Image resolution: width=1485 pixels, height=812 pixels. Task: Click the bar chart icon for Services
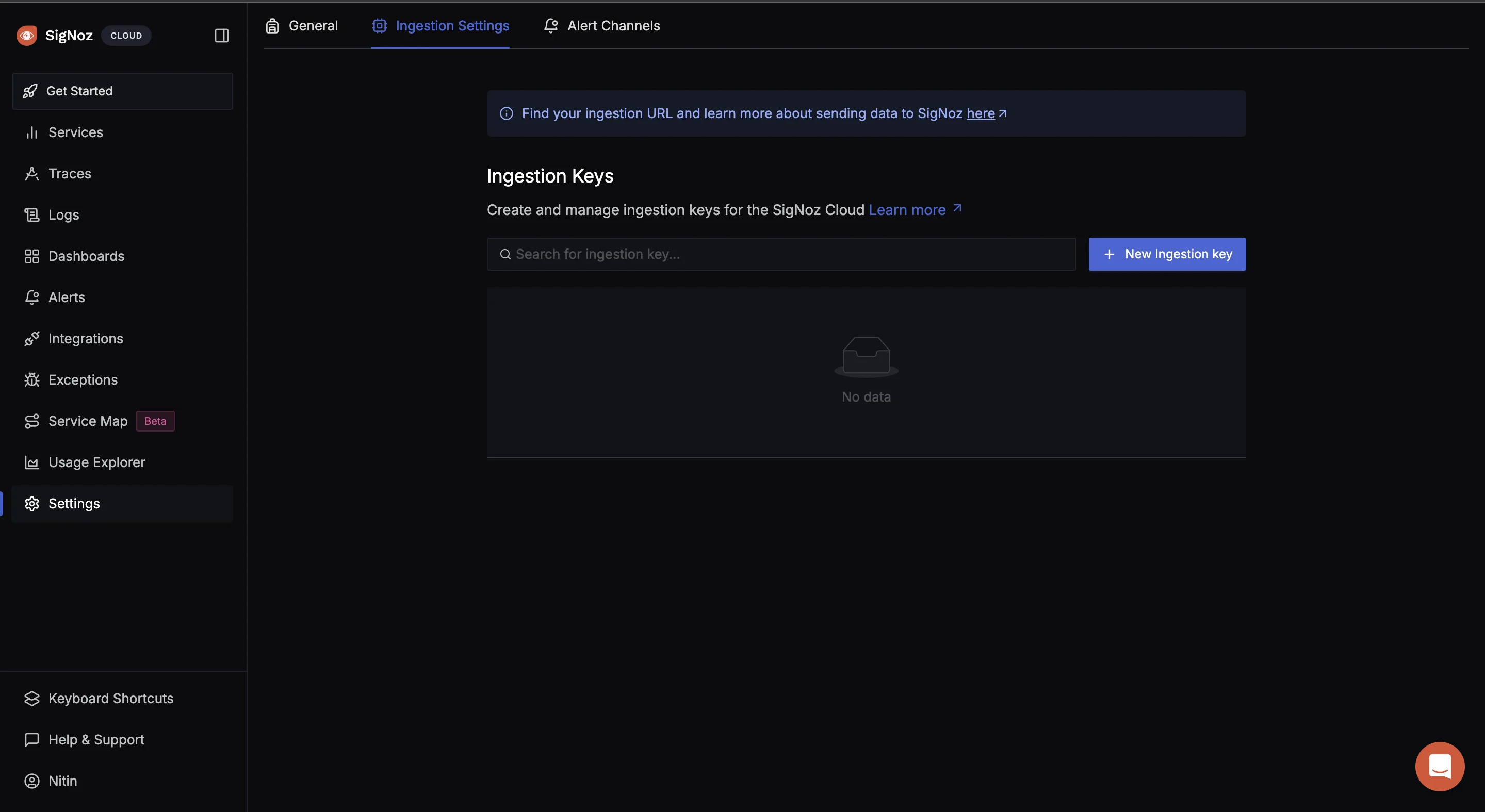31,132
